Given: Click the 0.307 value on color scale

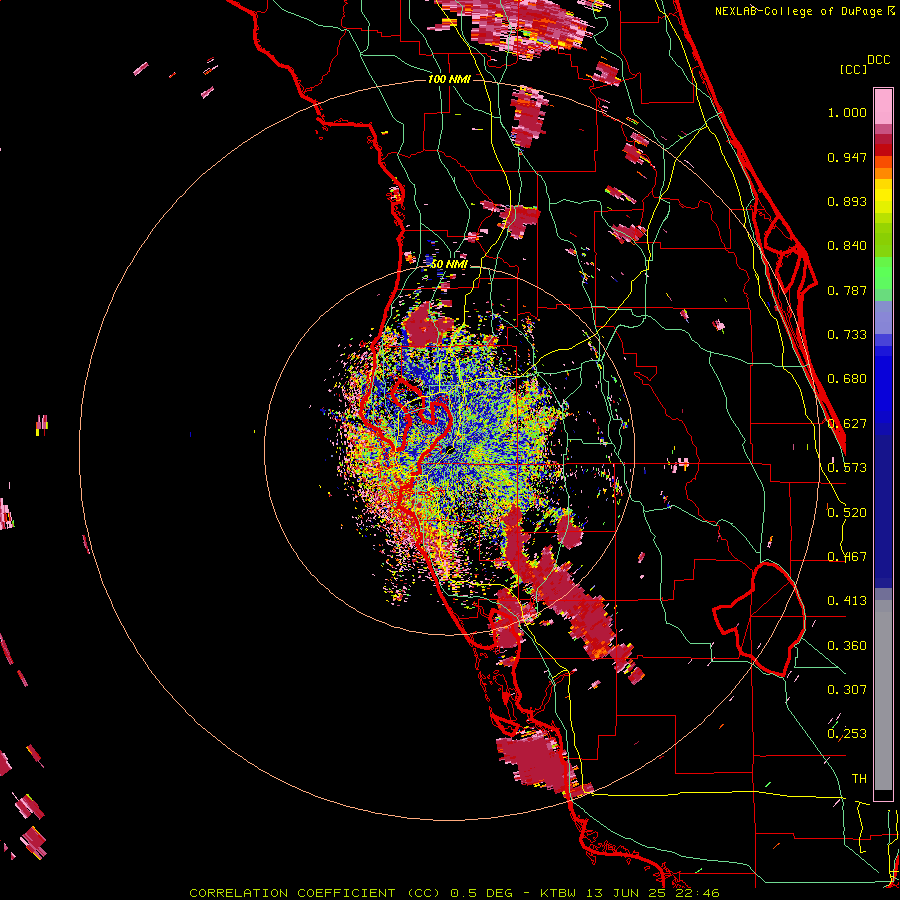Looking at the screenshot, I should 847,690.
